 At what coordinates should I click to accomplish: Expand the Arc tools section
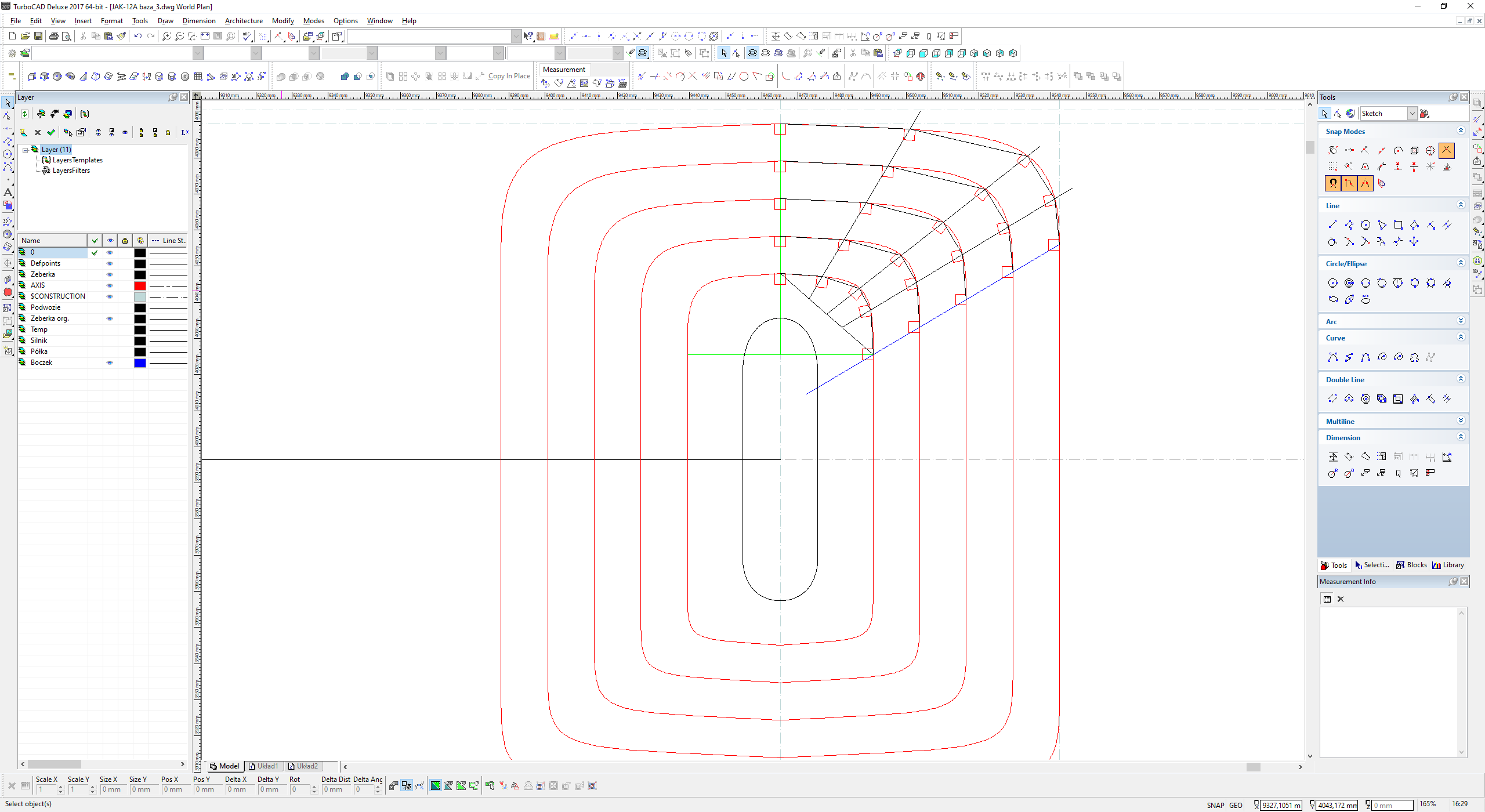coord(1461,321)
